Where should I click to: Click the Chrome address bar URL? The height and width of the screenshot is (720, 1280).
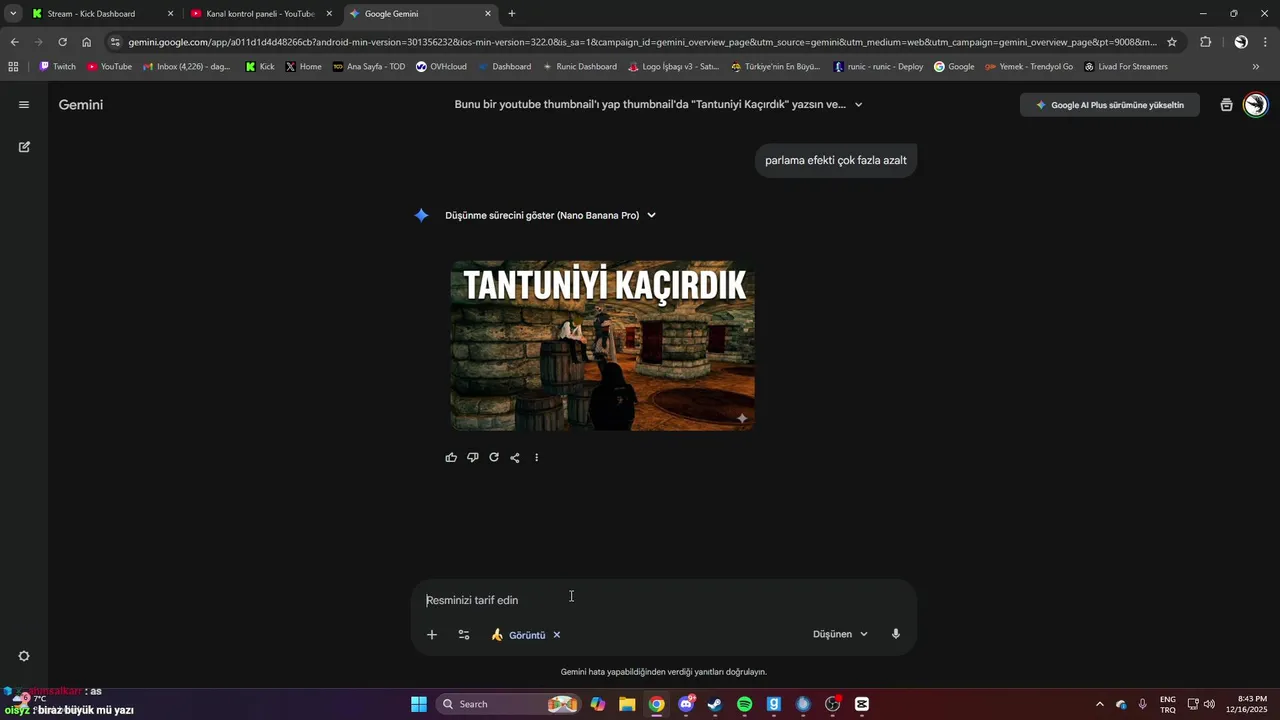tap(642, 42)
